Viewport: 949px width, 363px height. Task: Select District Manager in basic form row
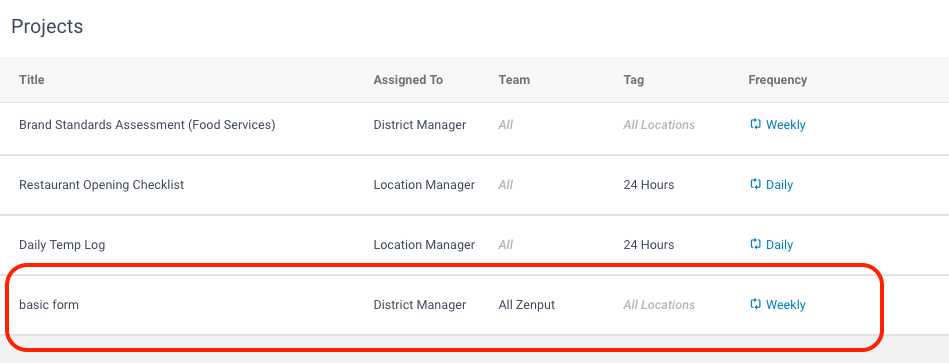click(419, 304)
